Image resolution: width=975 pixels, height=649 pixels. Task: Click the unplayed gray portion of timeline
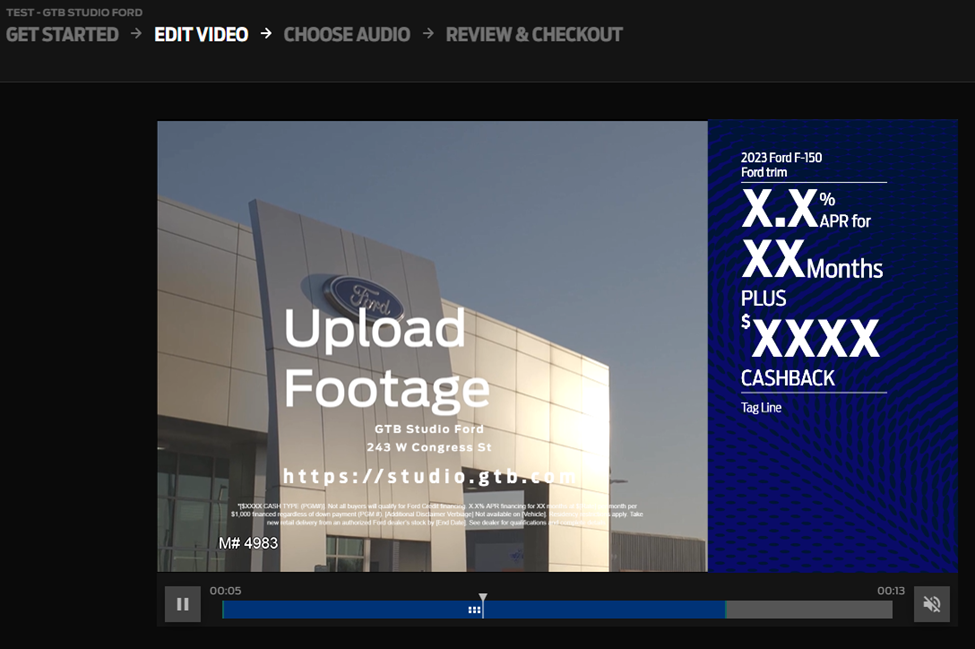coord(808,610)
